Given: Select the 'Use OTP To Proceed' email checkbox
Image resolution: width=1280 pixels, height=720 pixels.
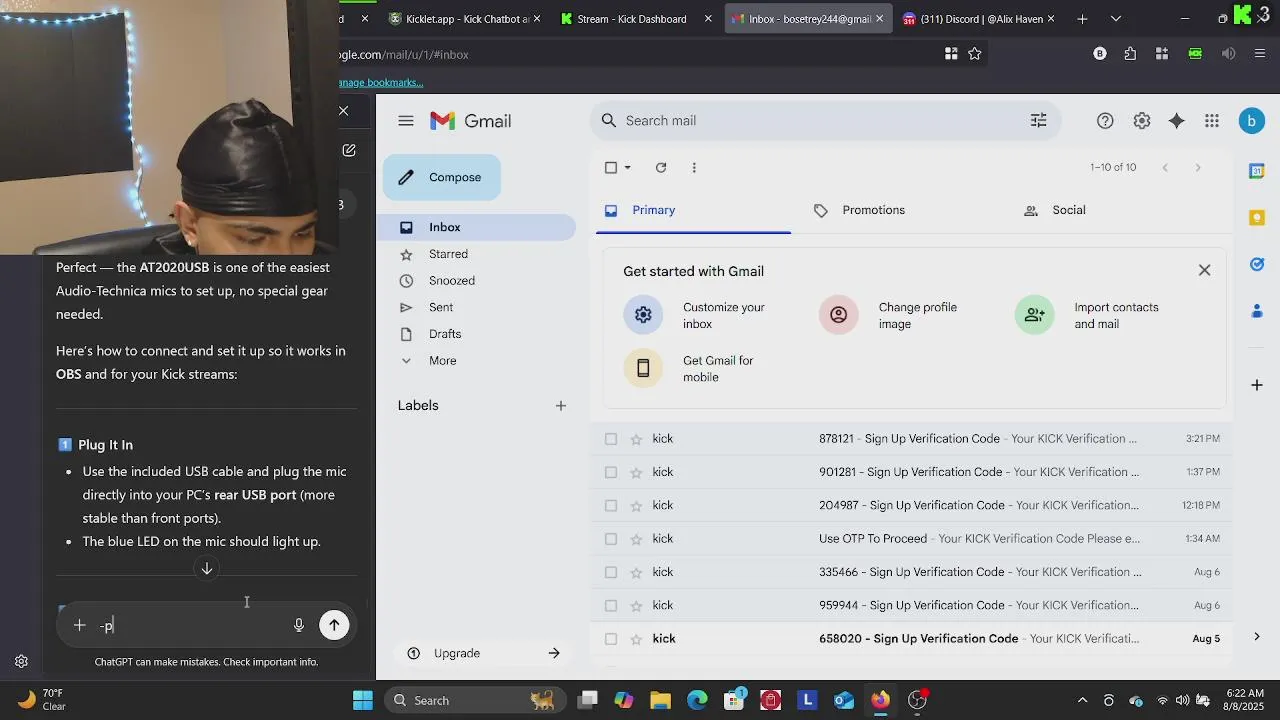Looking at the screenshot, I should click(611, 539).
